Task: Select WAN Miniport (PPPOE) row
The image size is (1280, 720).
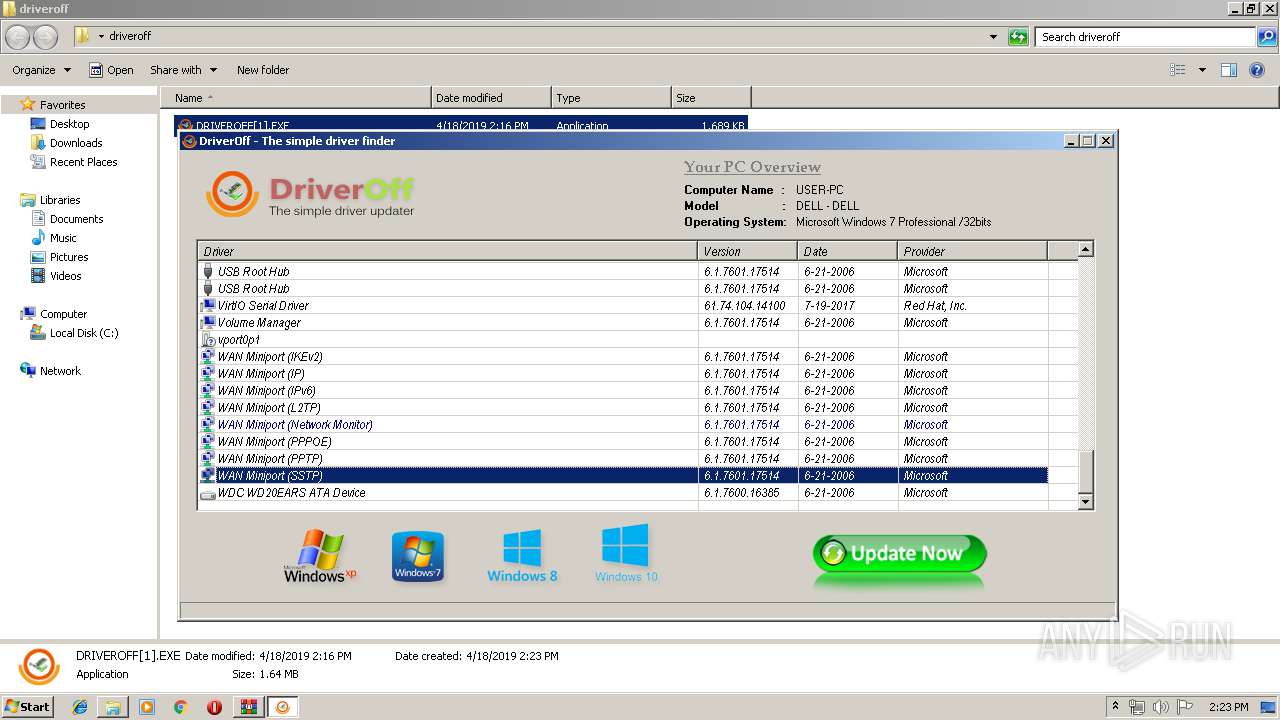Action: pos(623,442)
